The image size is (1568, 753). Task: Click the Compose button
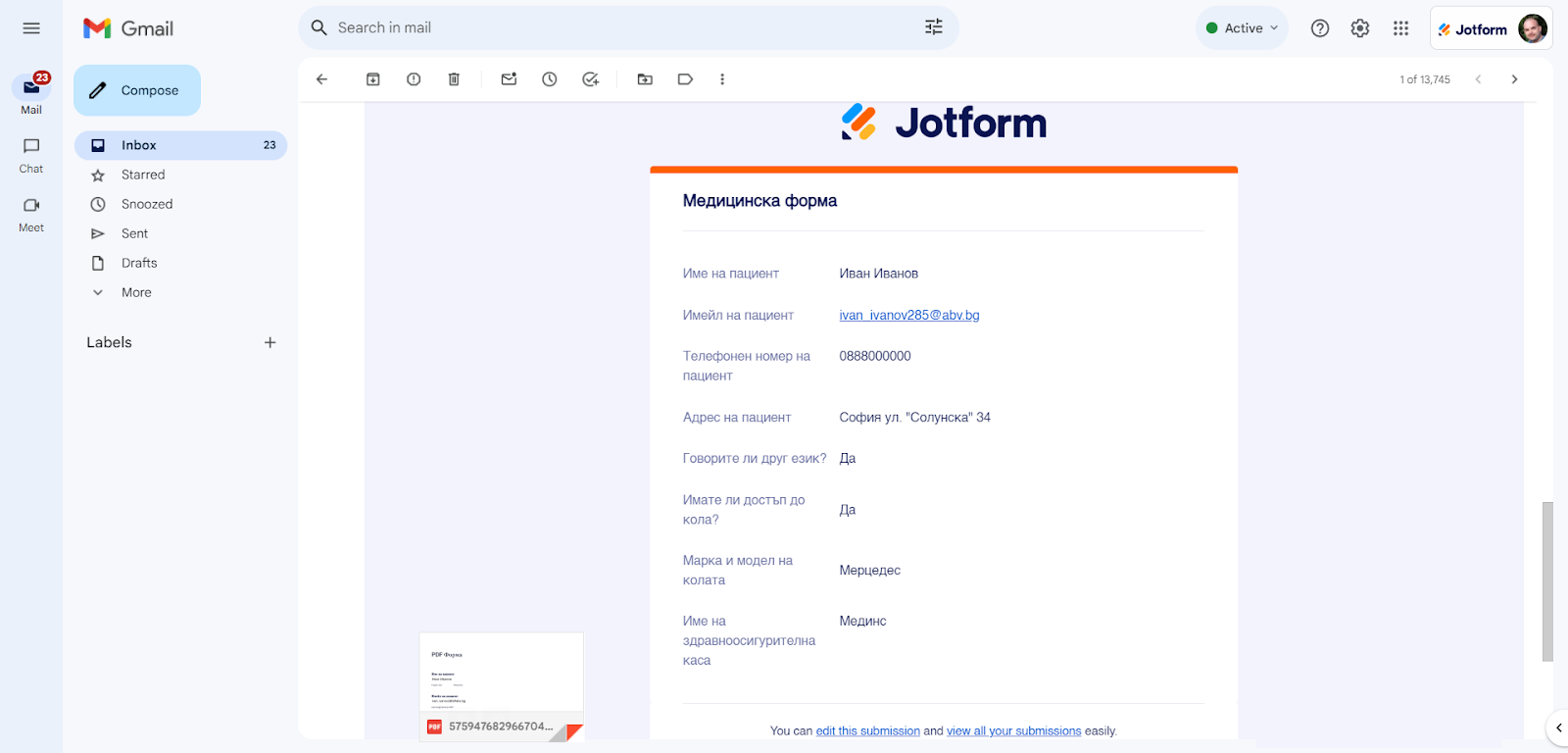point(137,90)
